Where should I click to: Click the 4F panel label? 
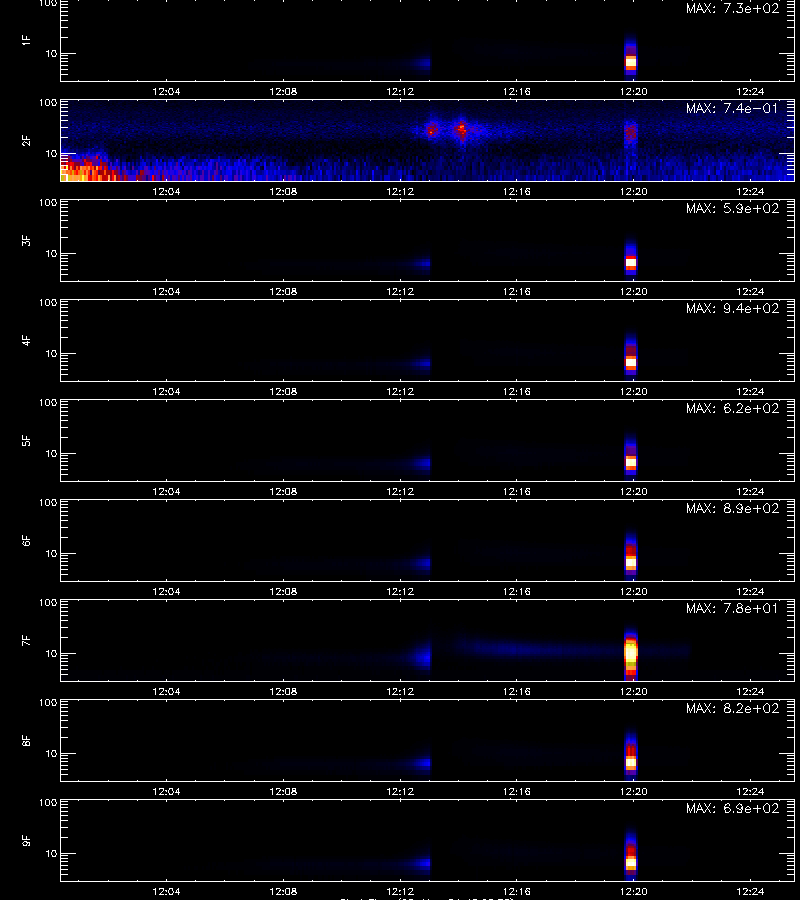(26, 340)
